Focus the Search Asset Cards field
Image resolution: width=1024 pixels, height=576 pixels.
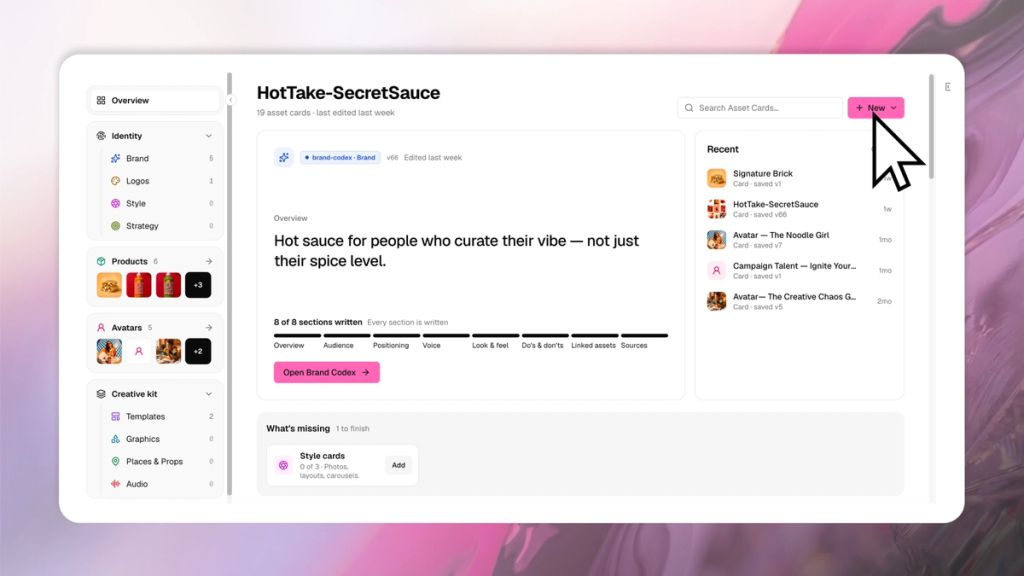760,108
